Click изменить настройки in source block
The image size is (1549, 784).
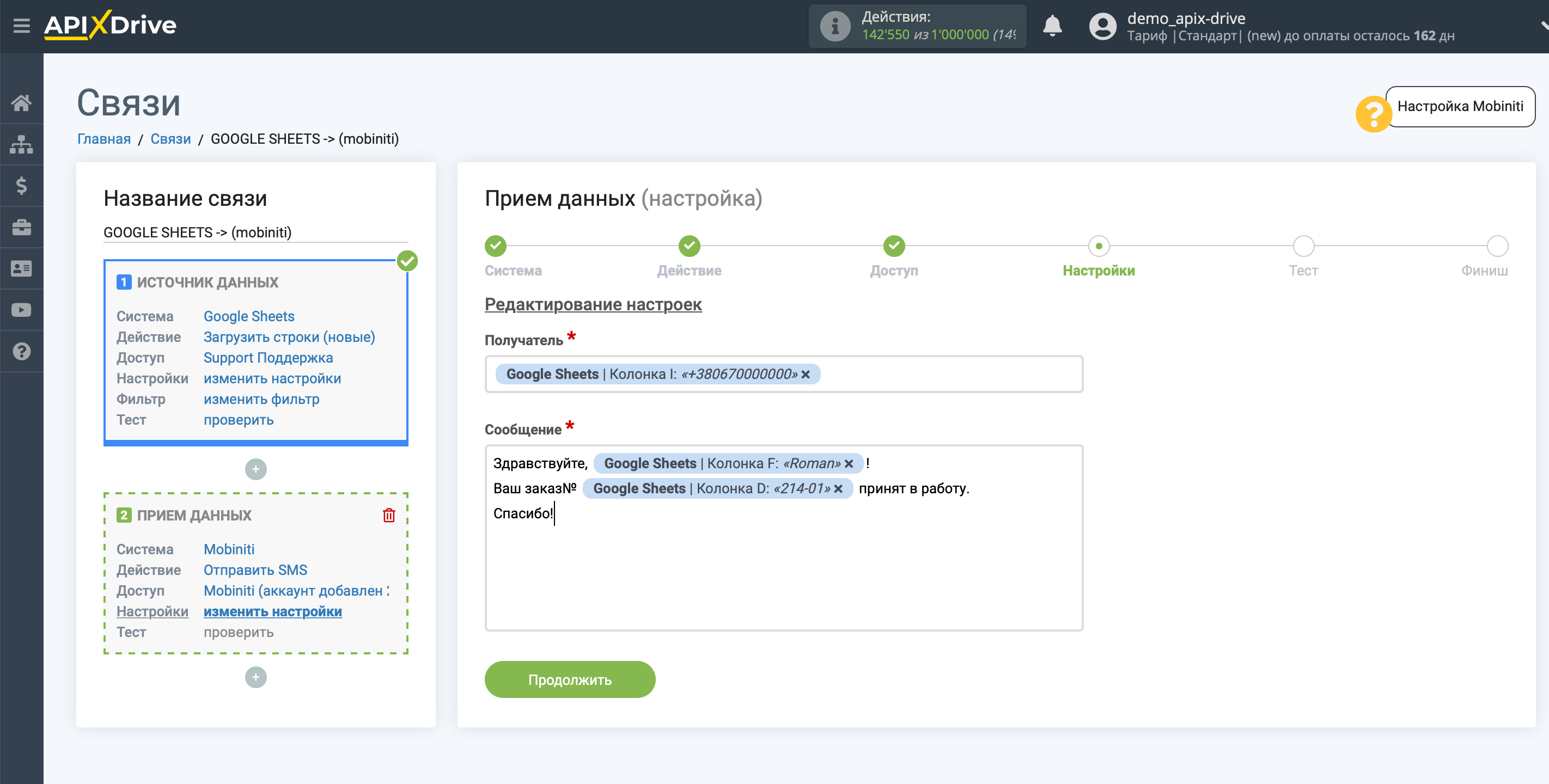(x=272, y=379)
